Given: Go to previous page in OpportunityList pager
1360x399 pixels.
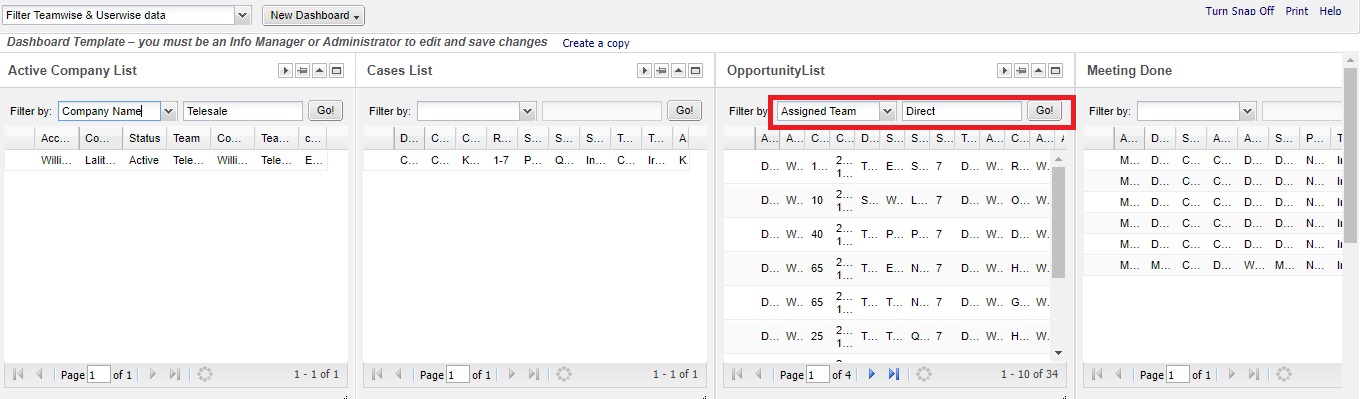Looking at the screenshot, I should [x=759, y=374].
